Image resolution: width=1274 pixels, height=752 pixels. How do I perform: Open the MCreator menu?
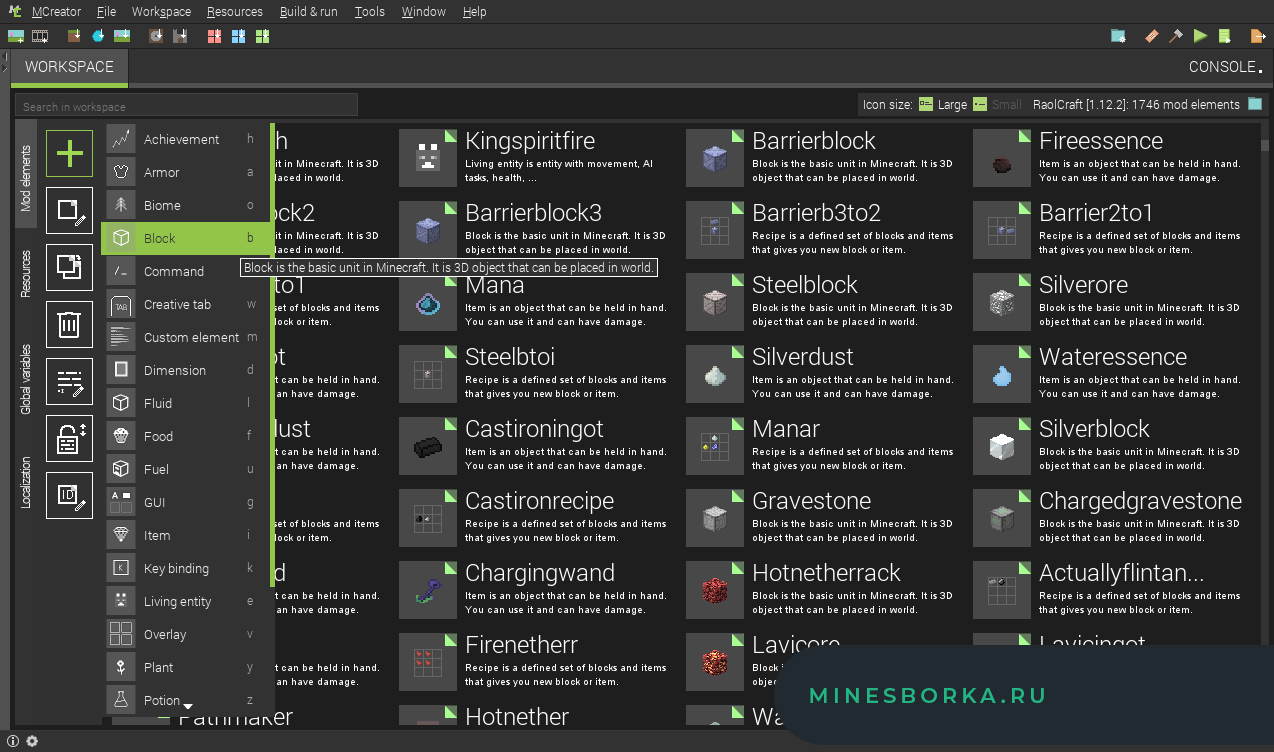tap(57, 12)
